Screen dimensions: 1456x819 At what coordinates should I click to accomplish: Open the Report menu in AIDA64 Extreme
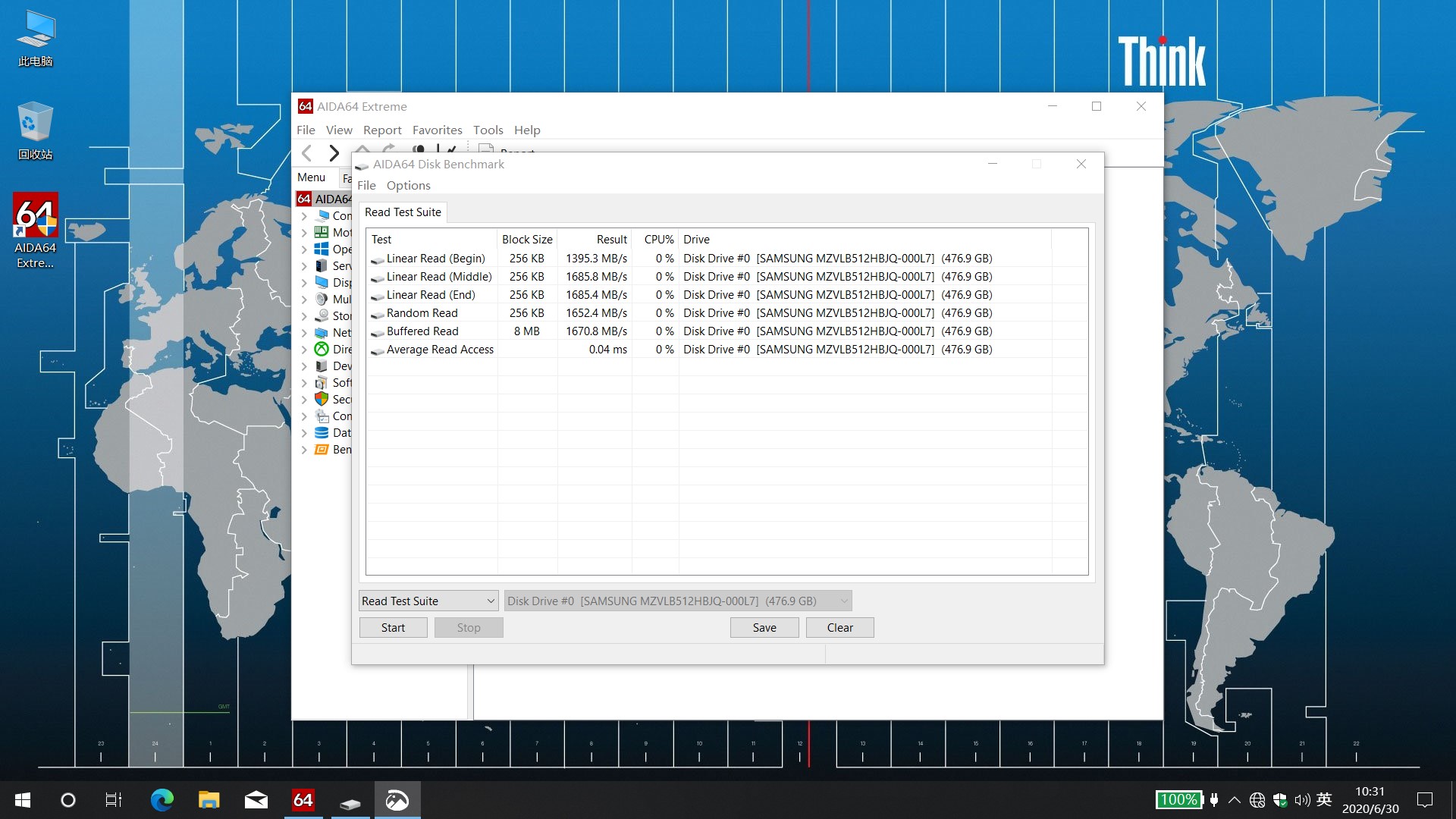pos(382,130)
